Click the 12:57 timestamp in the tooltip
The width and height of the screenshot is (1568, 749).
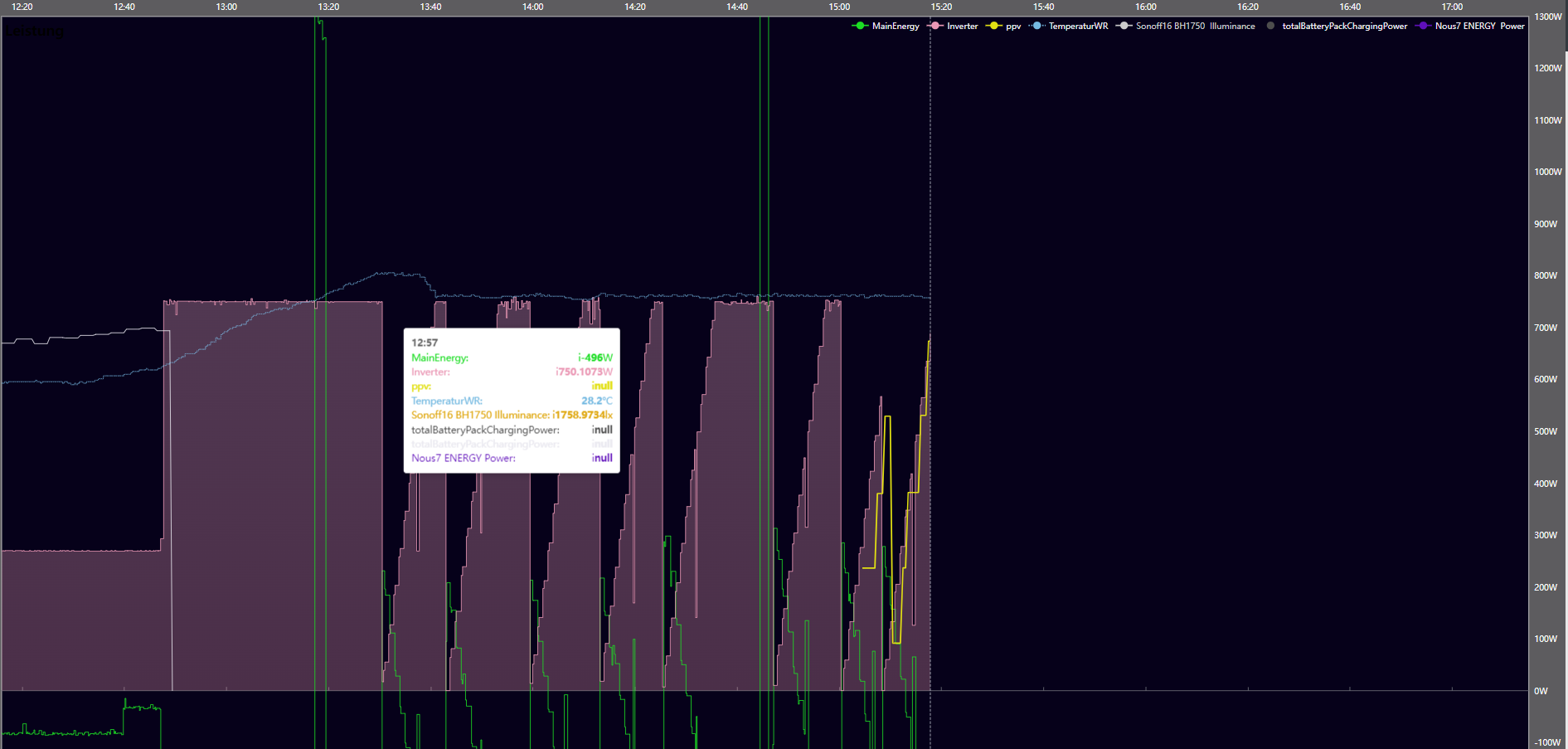[x=425, y=343]
